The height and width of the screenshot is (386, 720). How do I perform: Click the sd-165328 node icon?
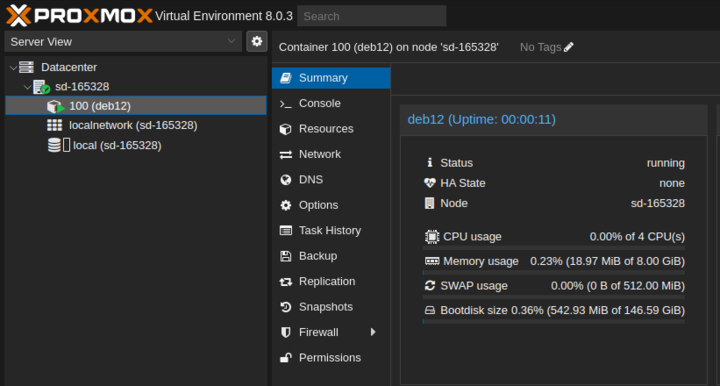(x=41, y=87)
